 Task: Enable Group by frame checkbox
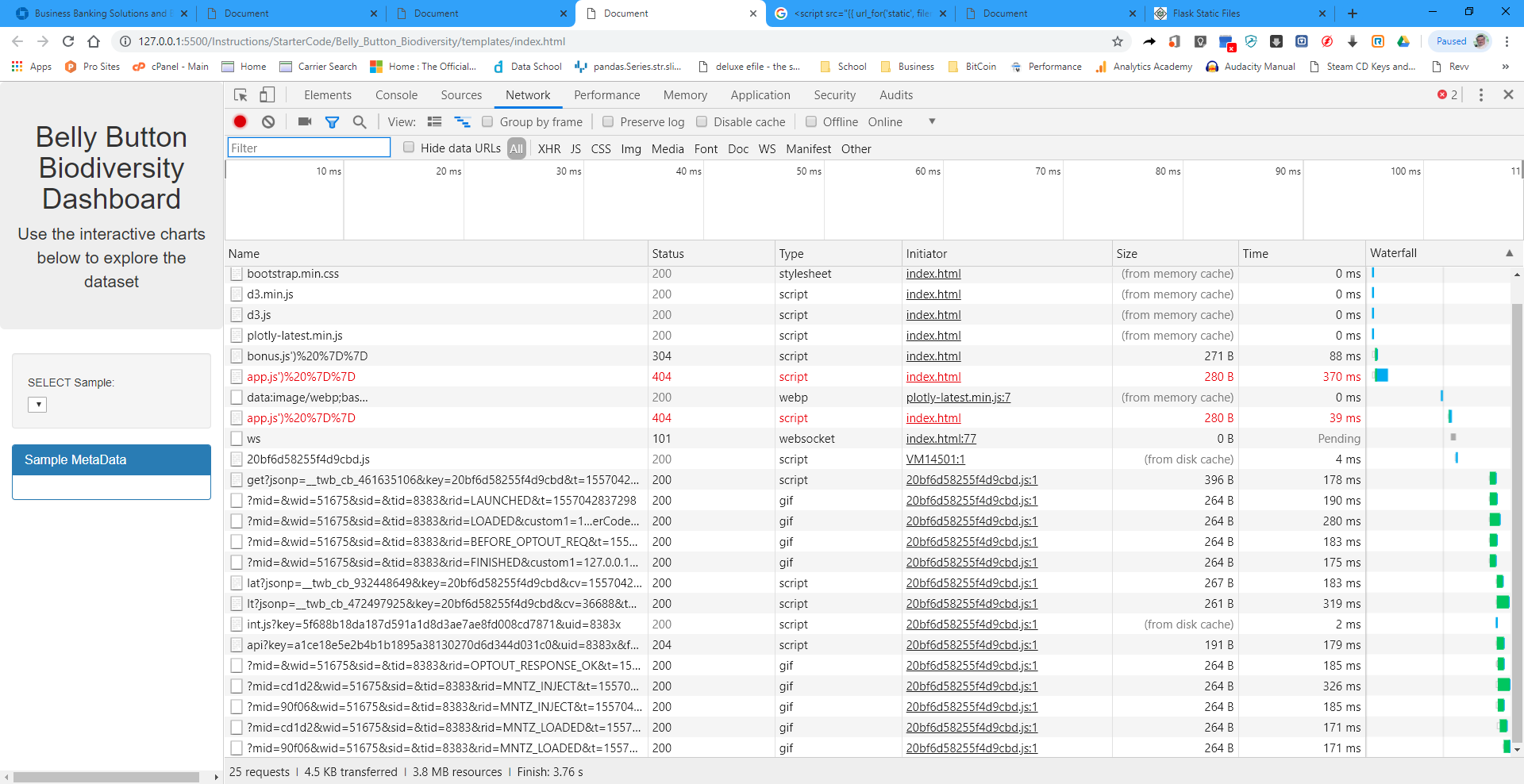coord(487,121)
